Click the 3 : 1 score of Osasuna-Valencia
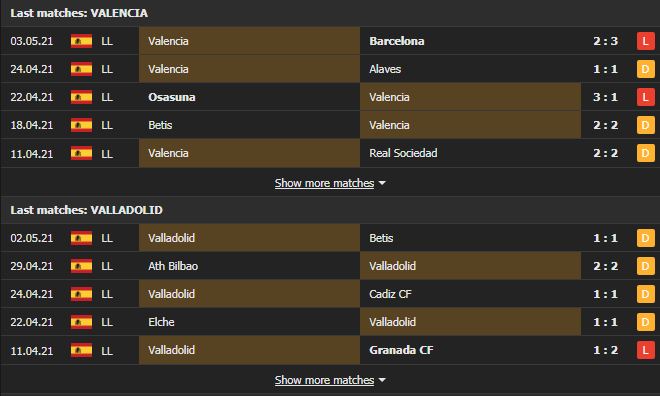Screen dimensions: 660x396 point(605,97)
